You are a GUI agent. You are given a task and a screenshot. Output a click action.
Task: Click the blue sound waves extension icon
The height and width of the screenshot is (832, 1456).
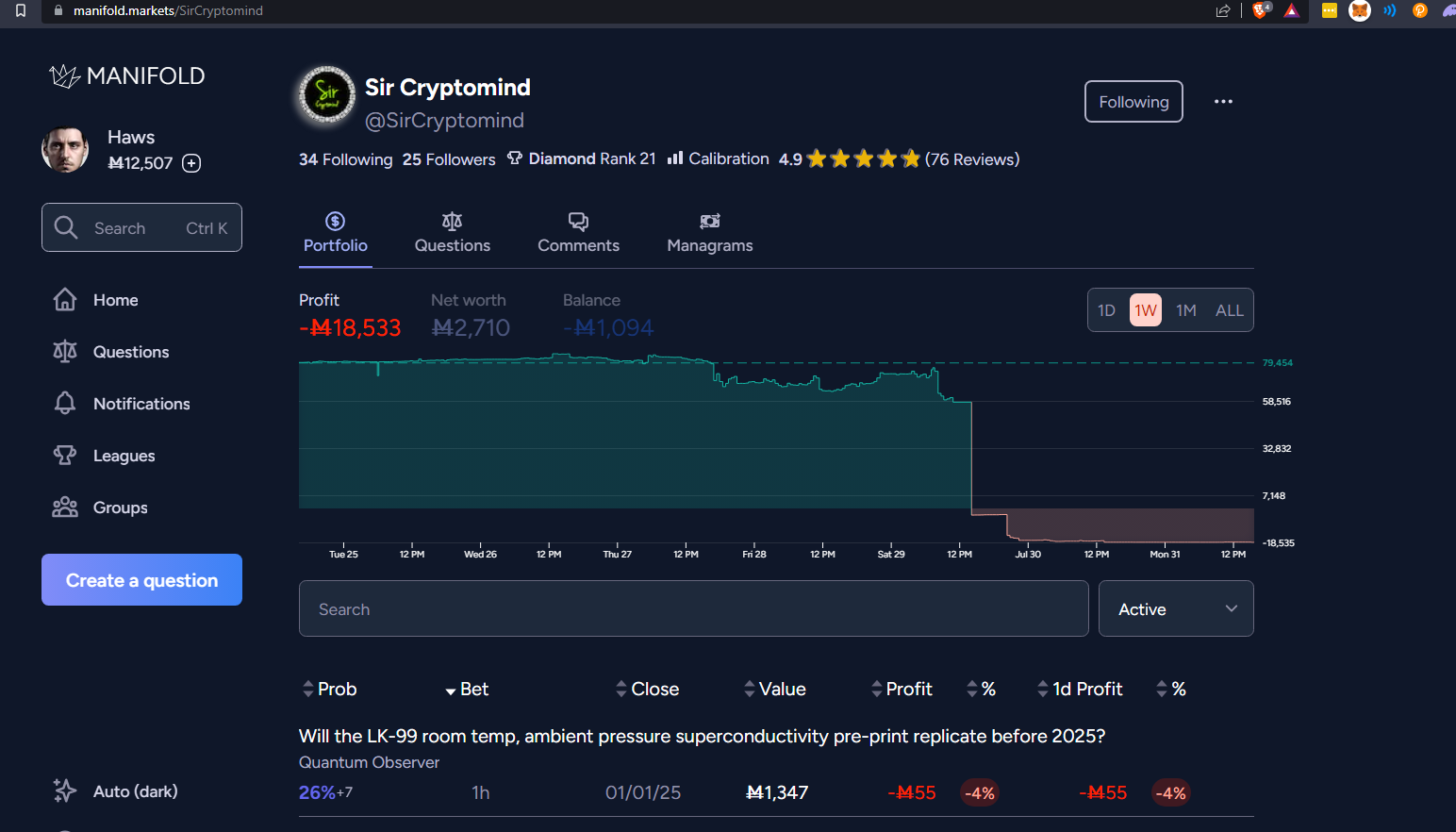click(1390, 10)
